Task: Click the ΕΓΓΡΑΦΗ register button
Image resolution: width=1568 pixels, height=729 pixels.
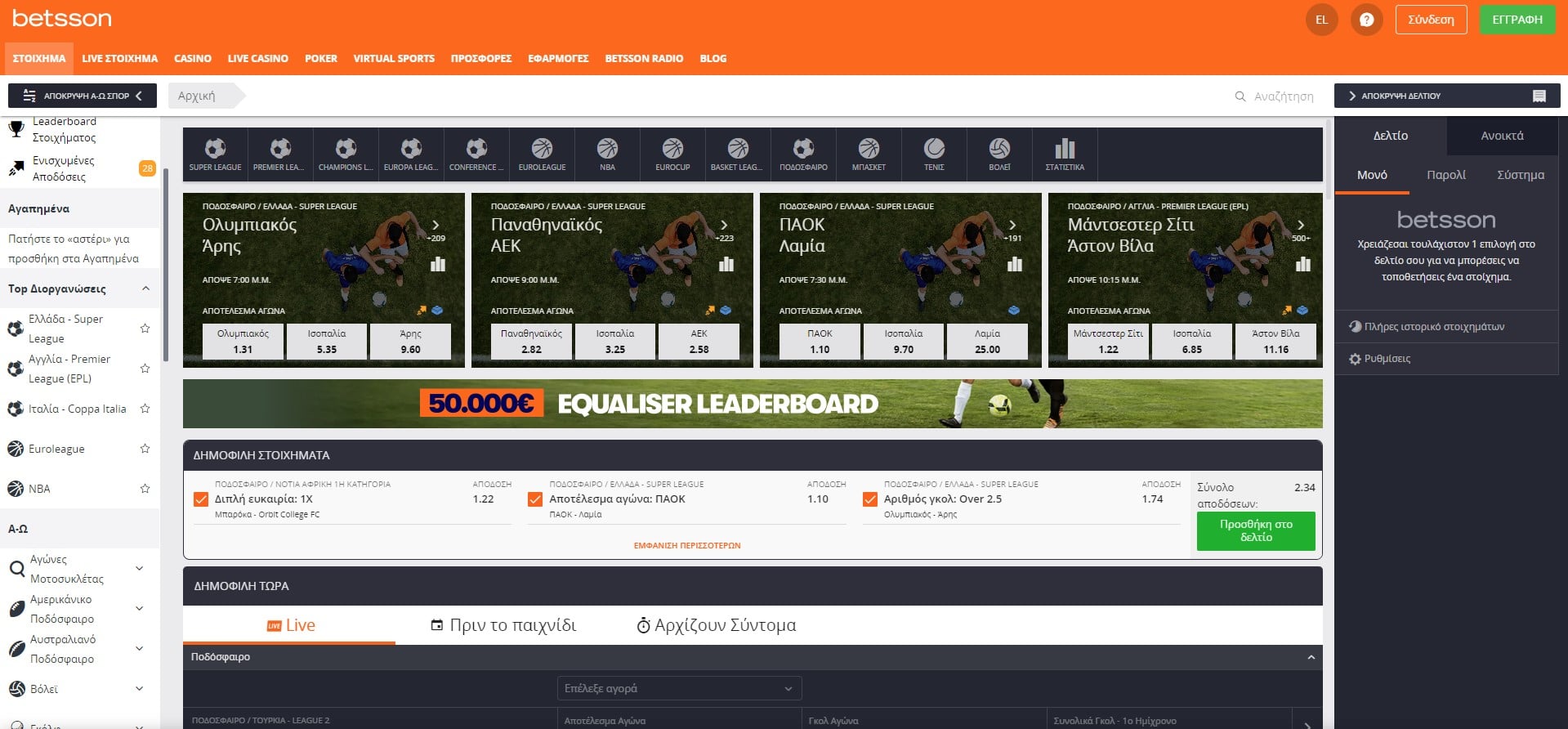Action: tap(1517, 20)
